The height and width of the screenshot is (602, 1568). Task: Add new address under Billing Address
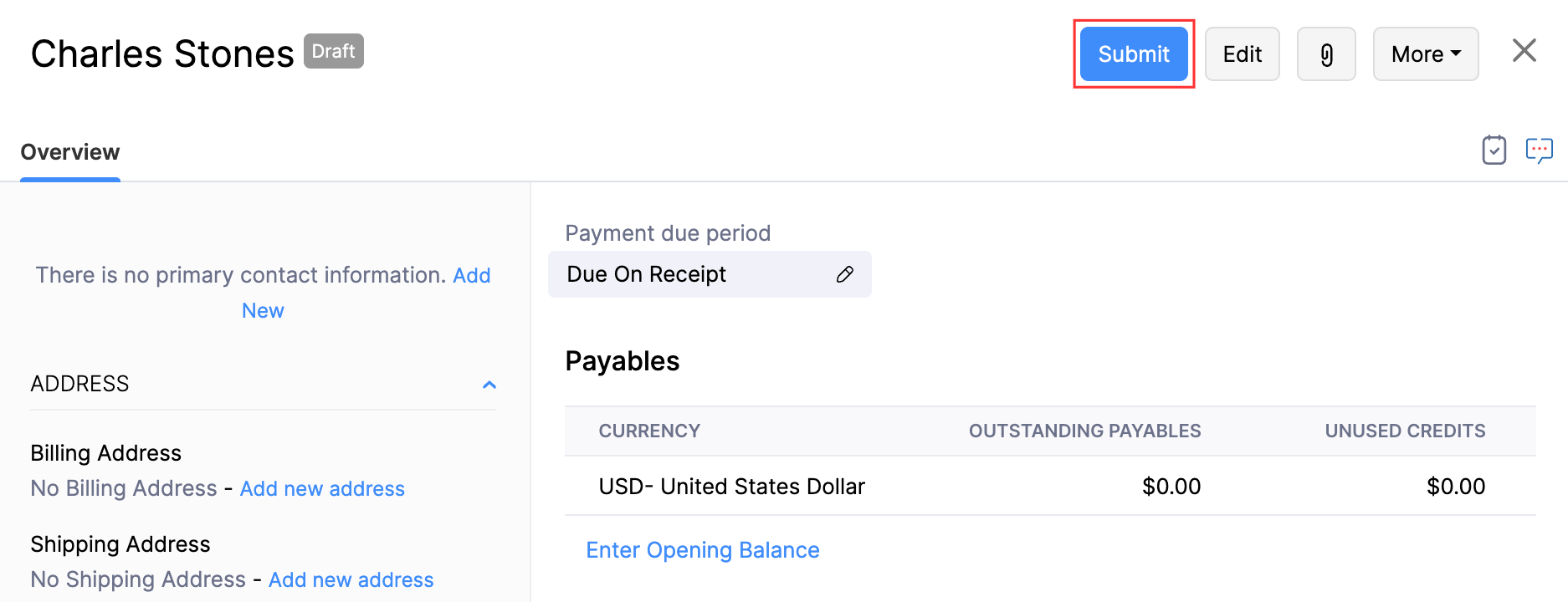(x=322, y=489)
